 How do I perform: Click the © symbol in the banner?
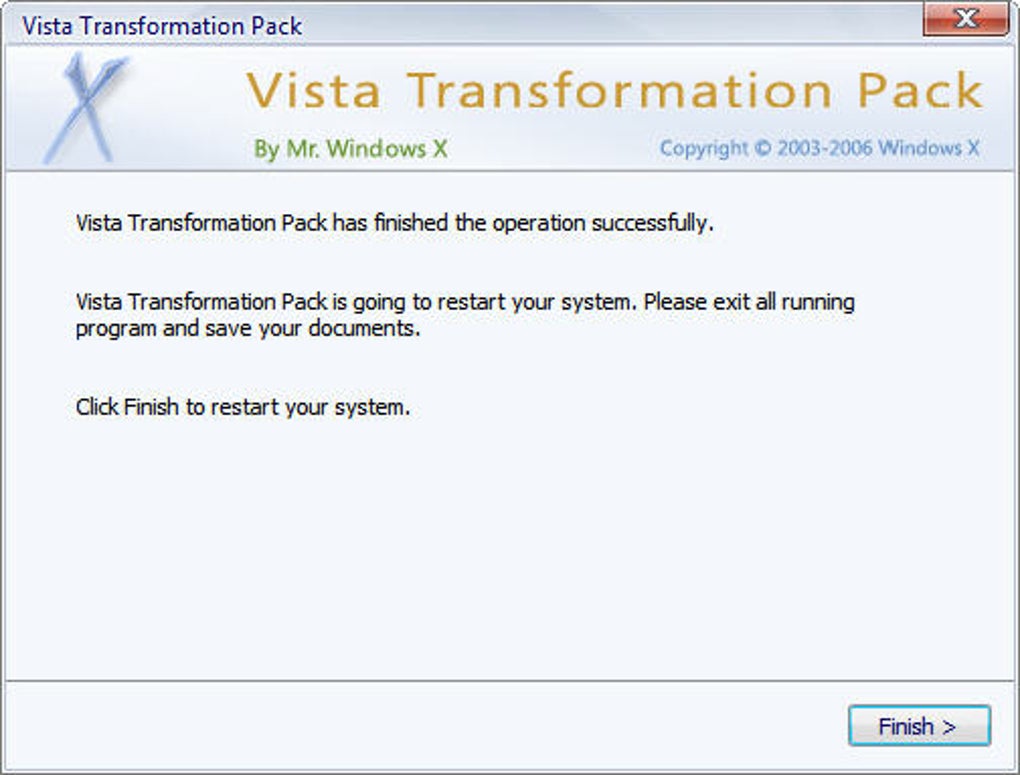(x=762, y=148)
